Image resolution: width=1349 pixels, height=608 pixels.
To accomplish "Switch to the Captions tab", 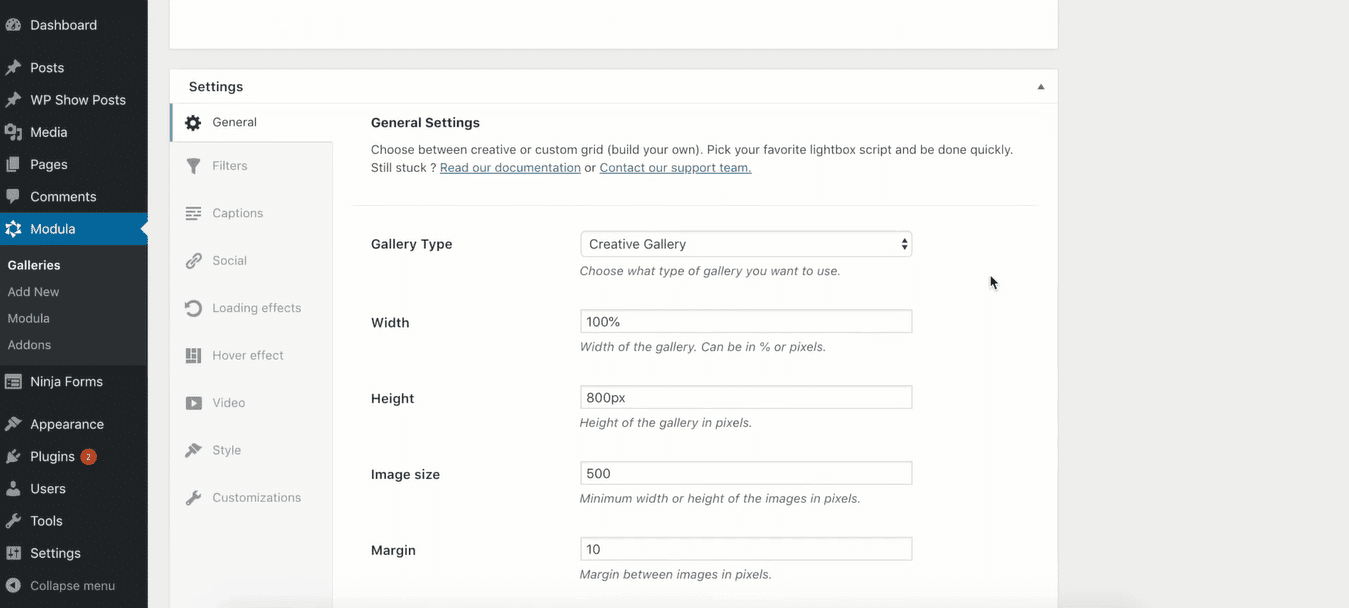I will pos(251,213).
